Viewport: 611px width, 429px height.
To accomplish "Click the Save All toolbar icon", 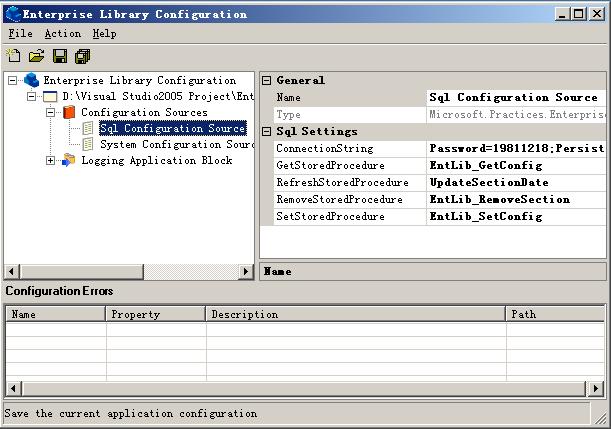I will [x=83, y=56].
